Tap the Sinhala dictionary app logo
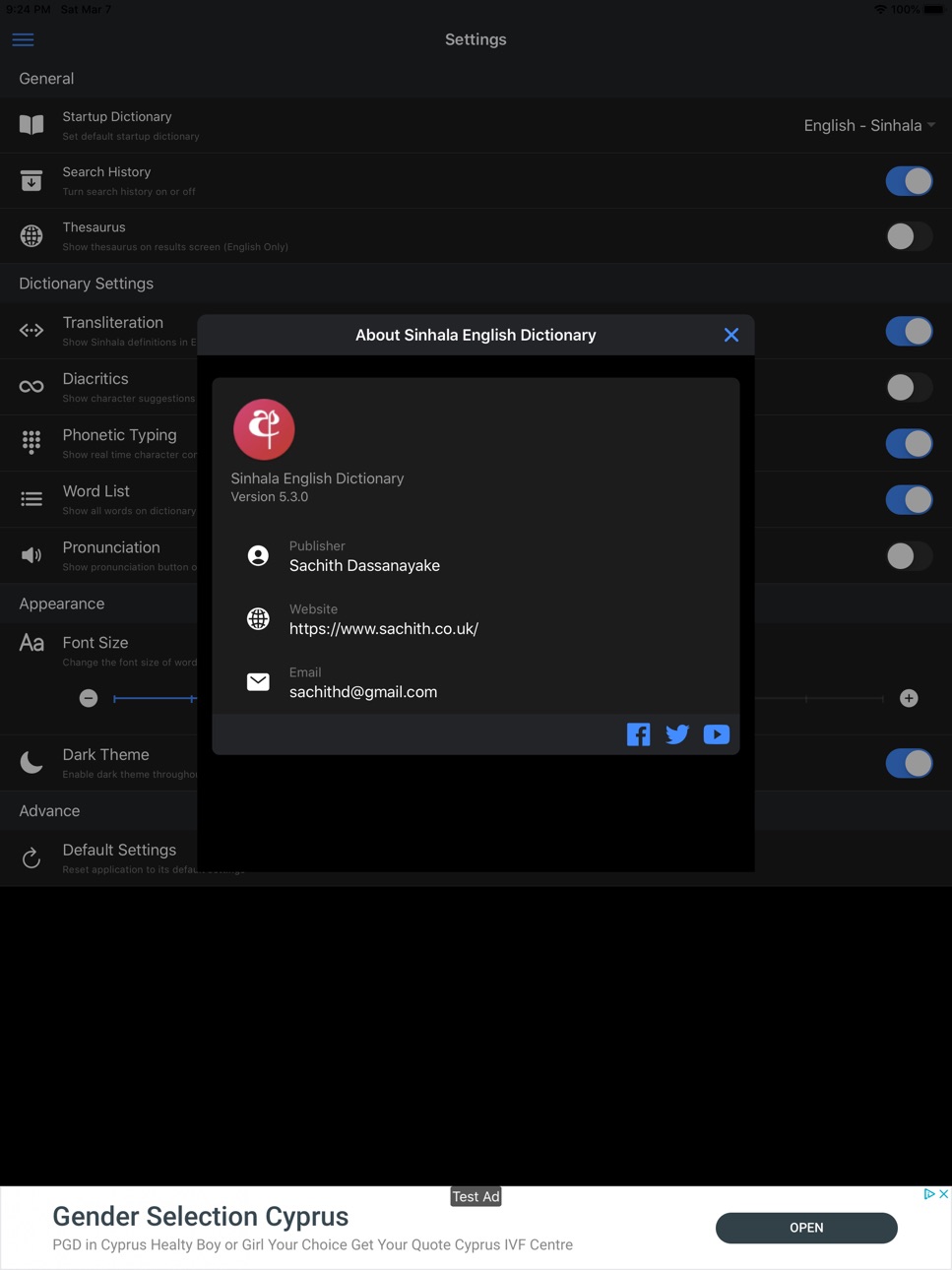The height and width of the screenshot is (1270, 952). 264,429
